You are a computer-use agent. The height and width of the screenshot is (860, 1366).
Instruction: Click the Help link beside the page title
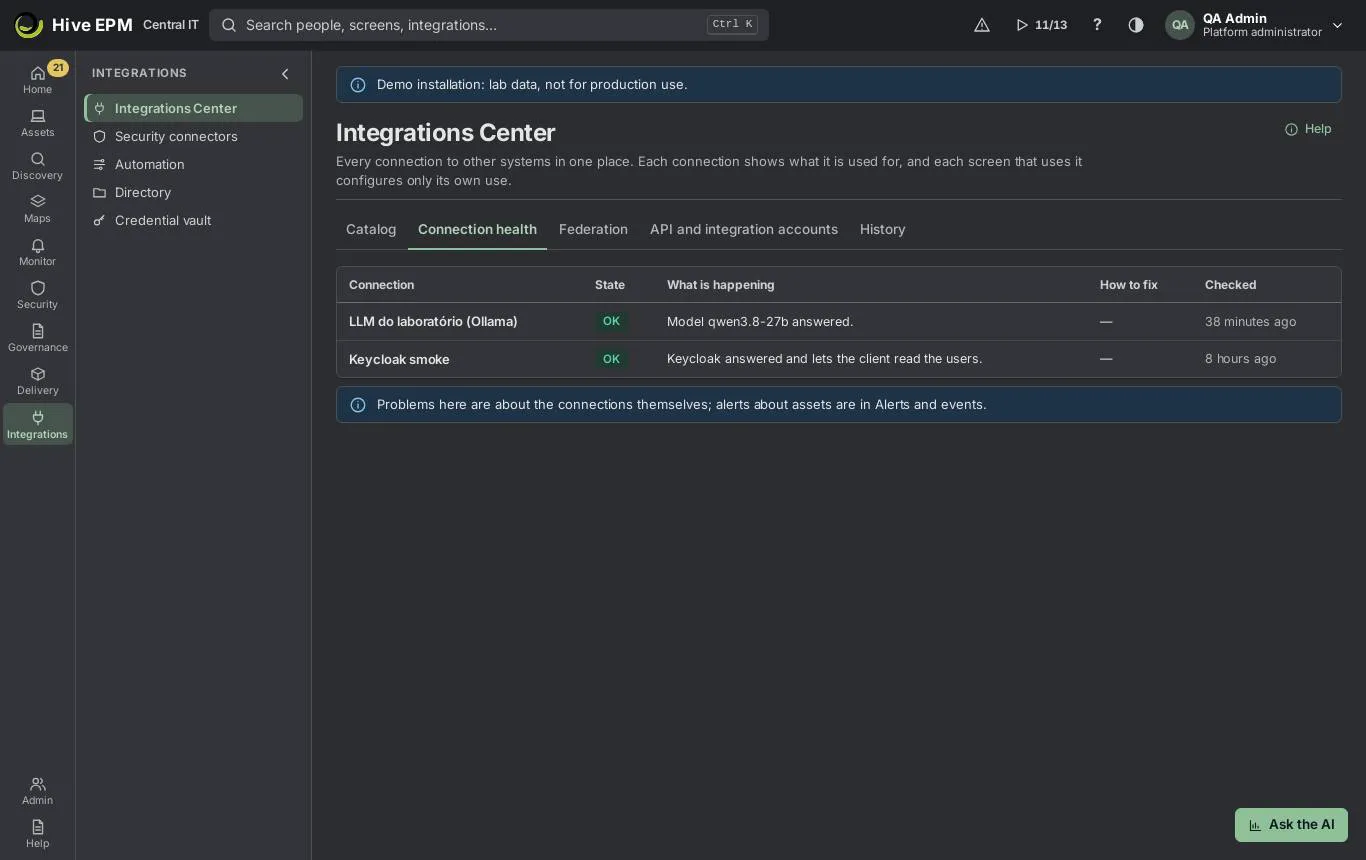(1308, 129)
